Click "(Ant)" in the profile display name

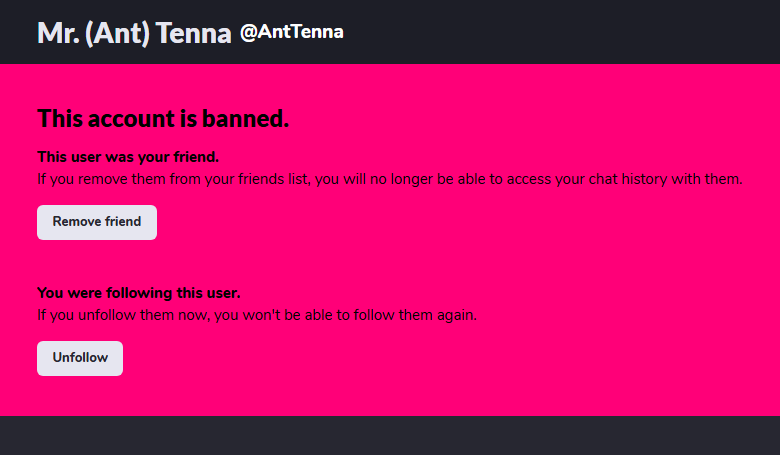[118, 33]
